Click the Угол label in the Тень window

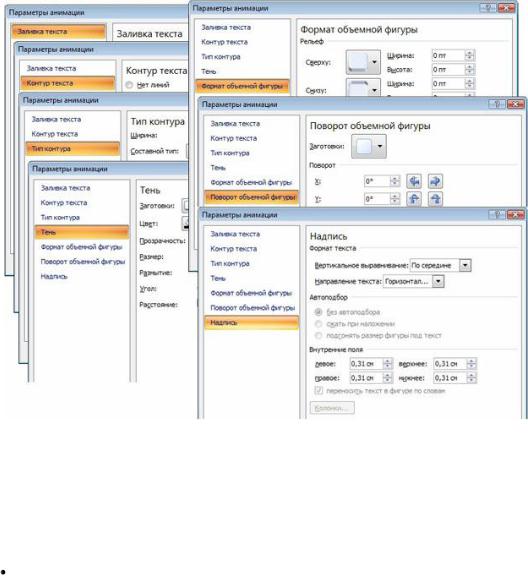(148, 289)
